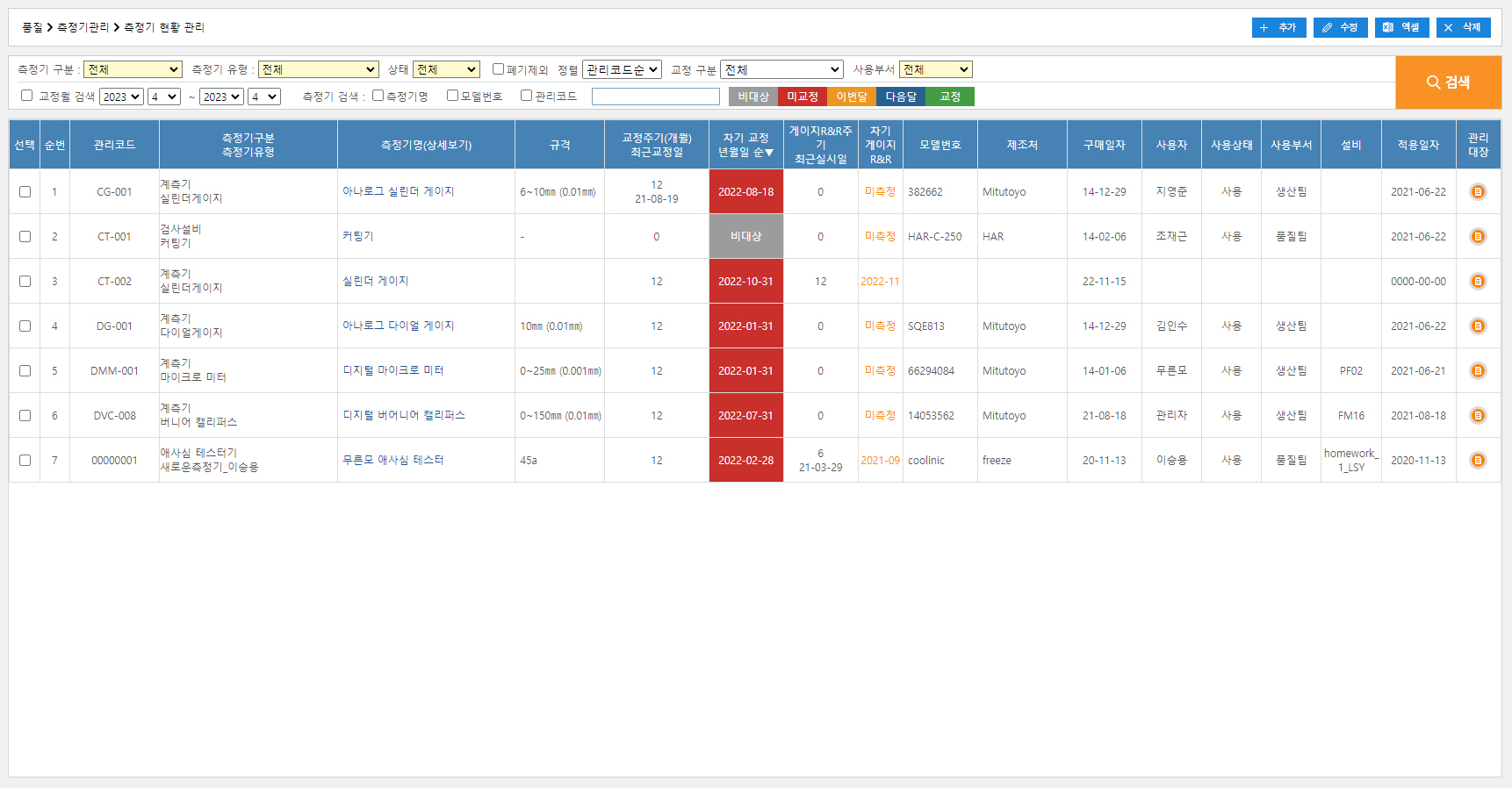Viewport: 1512px width, 788px height.
Task: Open ledger icon for DG-001 gauge
Action: click(1478, 326)
